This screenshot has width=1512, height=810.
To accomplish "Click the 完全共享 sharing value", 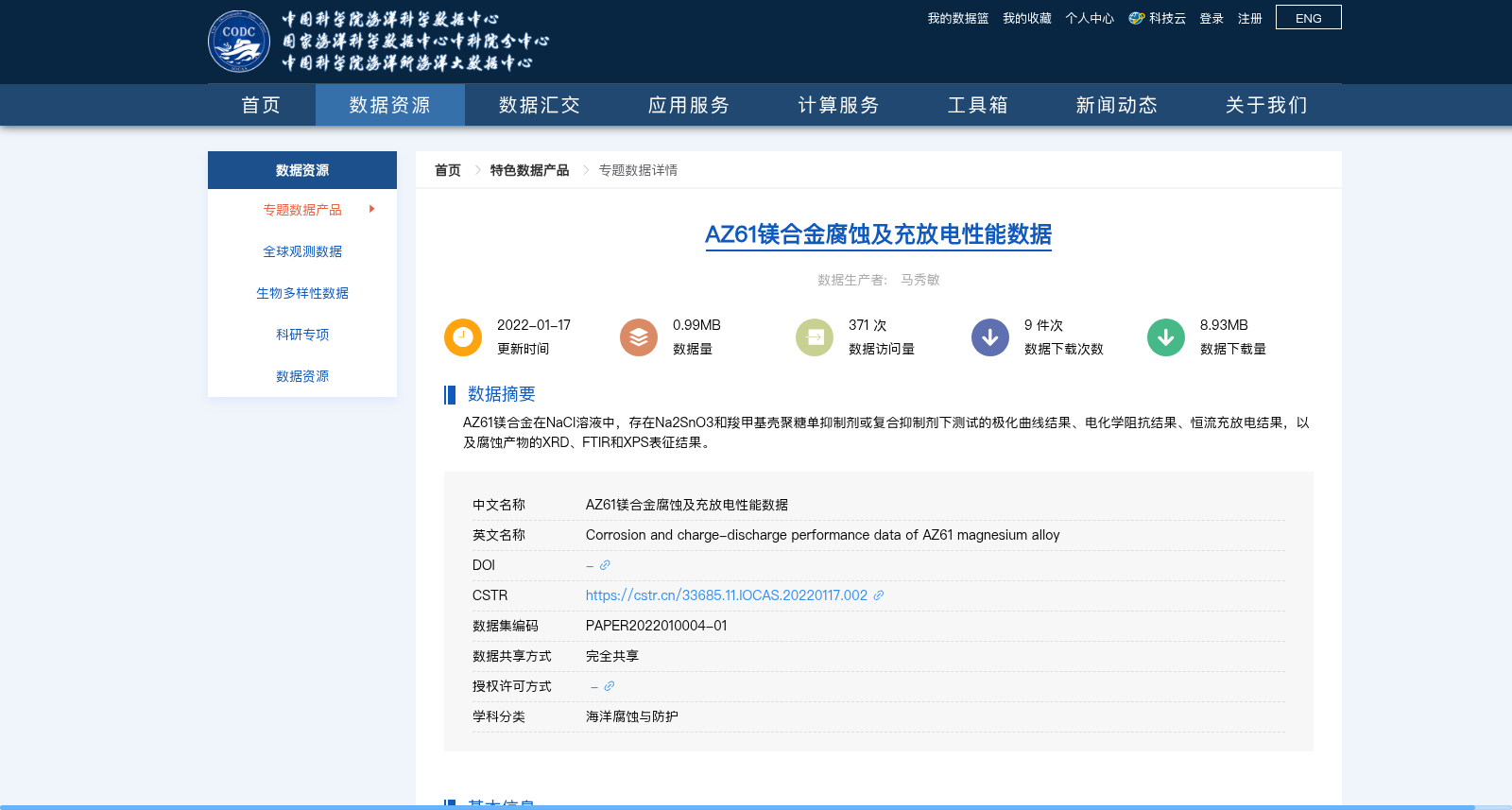I will 612,656.
